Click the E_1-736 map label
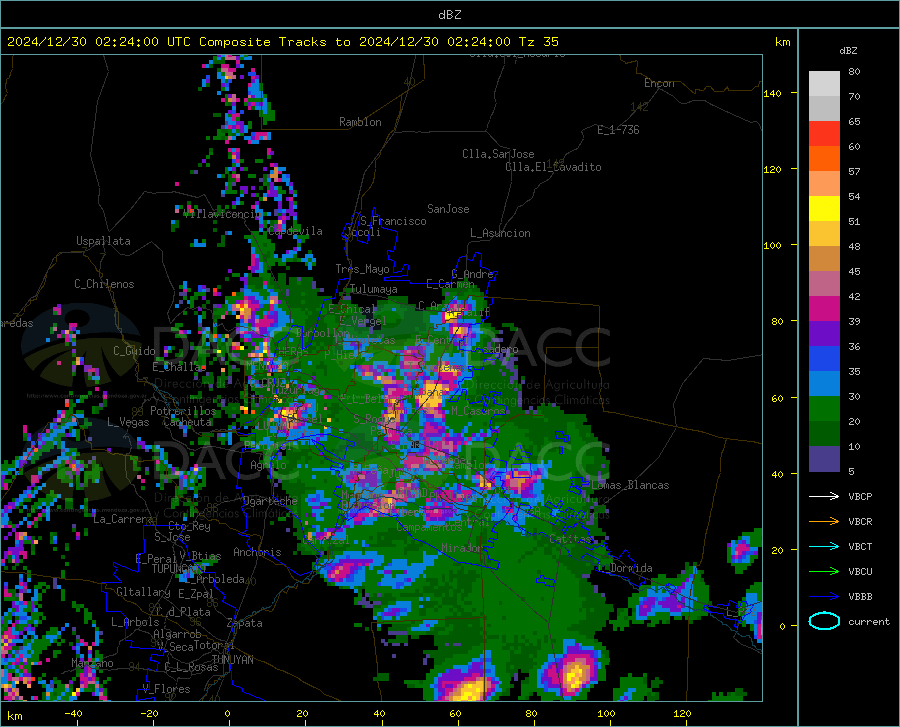 coord(618,130)
